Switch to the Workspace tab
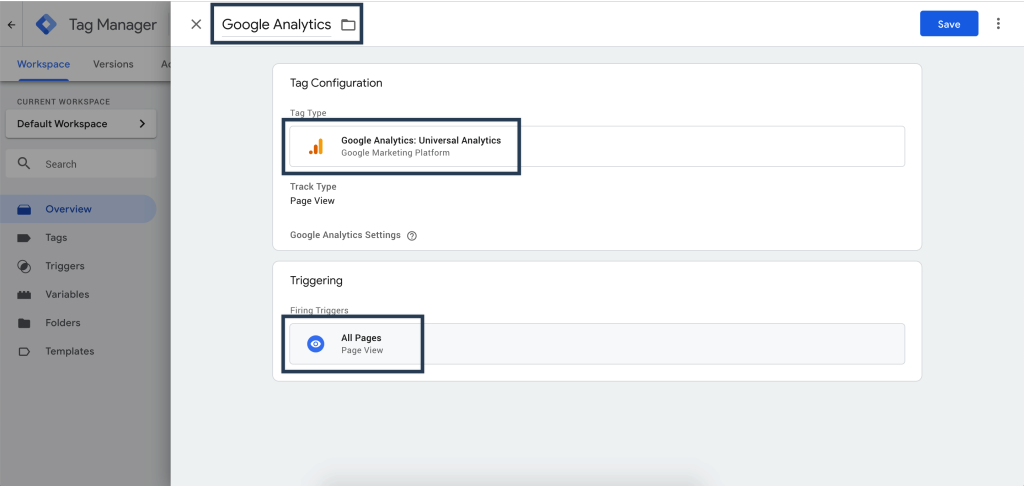This screenshot has width=1024, height=486. pos(43,64)
